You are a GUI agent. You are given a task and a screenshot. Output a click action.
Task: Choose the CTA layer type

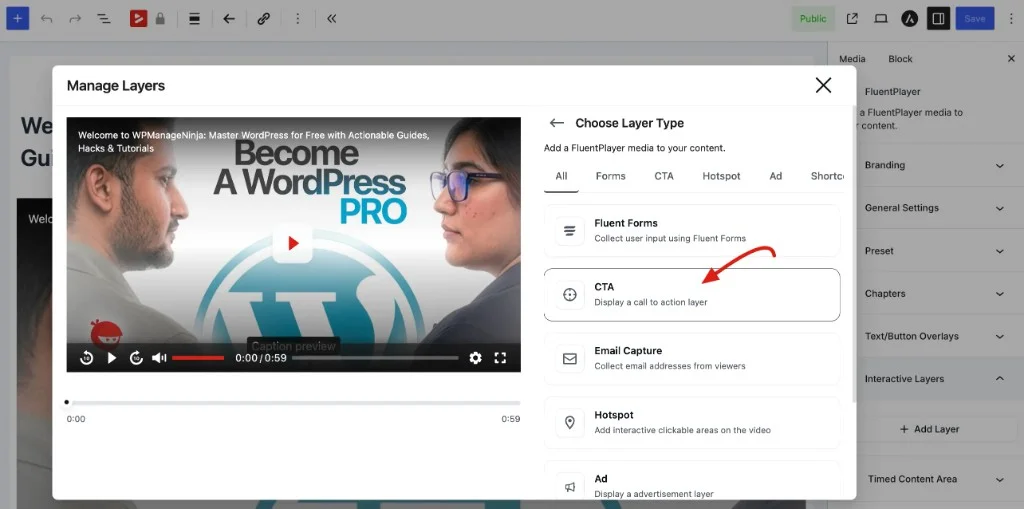click(x=692, y=295)
